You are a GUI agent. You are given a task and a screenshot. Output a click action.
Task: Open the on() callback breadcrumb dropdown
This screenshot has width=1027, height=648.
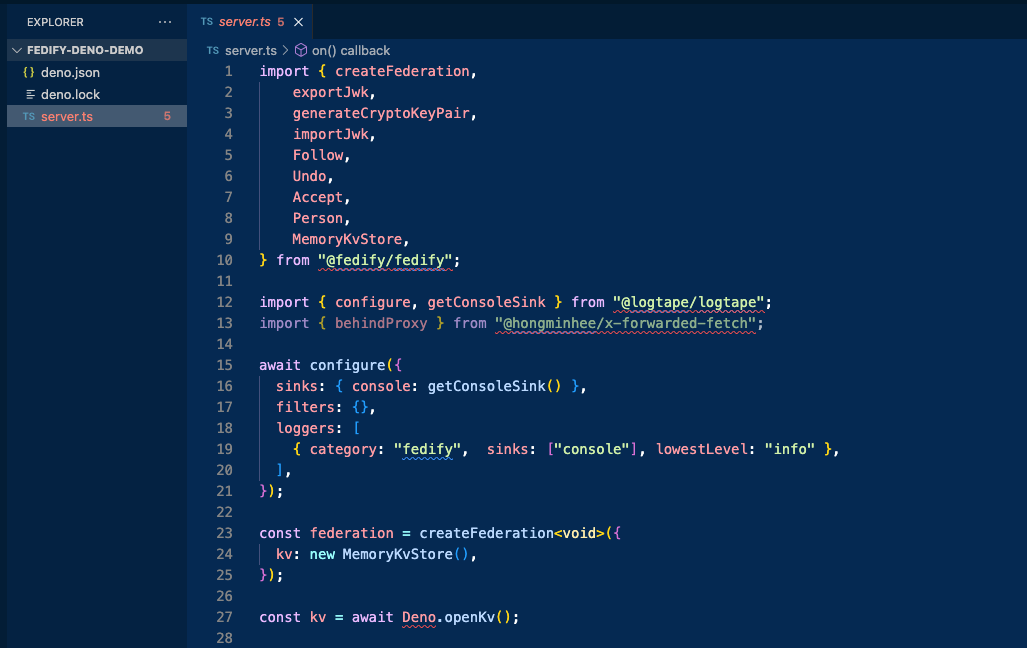tap(350, 50)
